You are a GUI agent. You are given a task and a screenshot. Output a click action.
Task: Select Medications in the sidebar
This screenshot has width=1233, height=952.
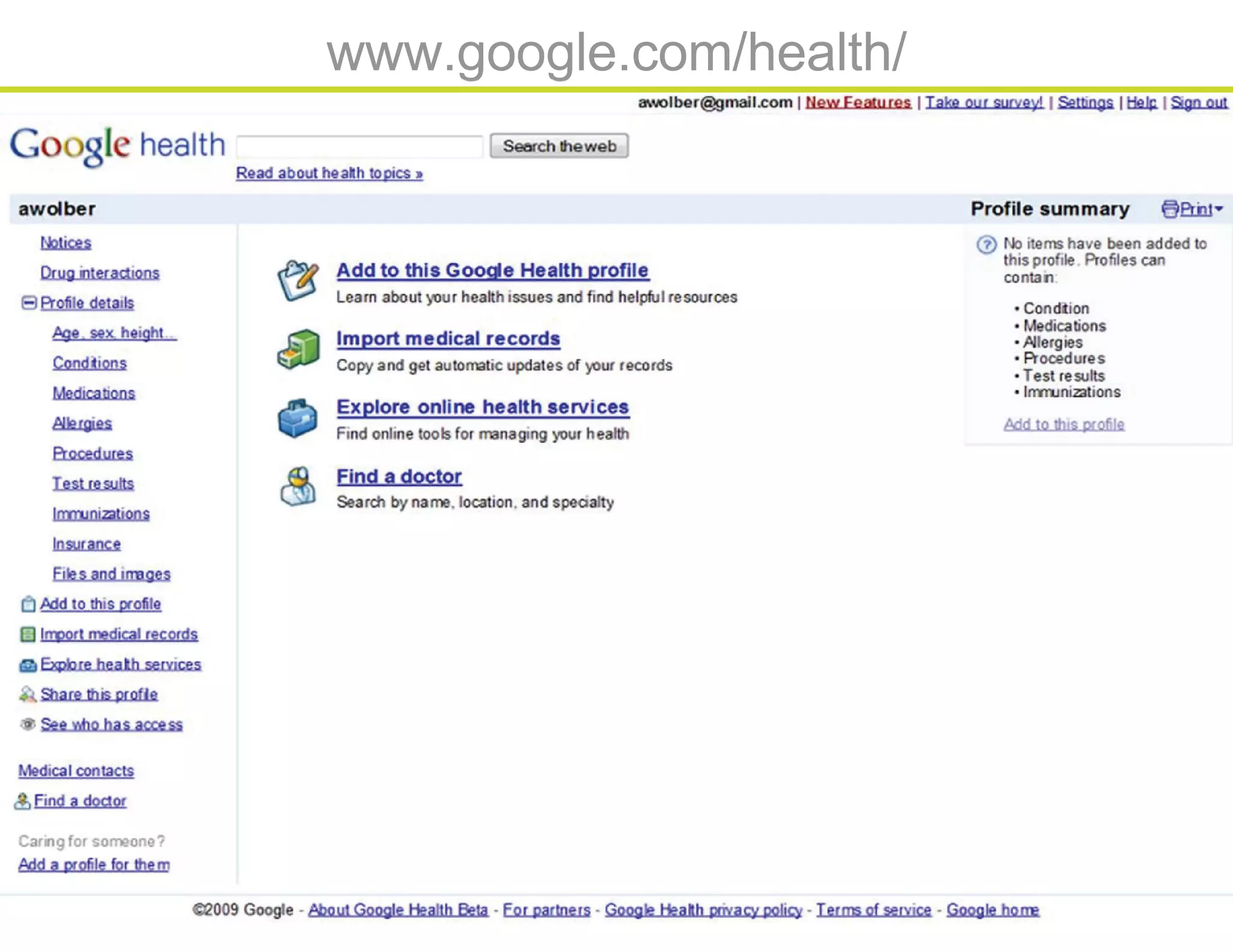(x=94, y=393)
